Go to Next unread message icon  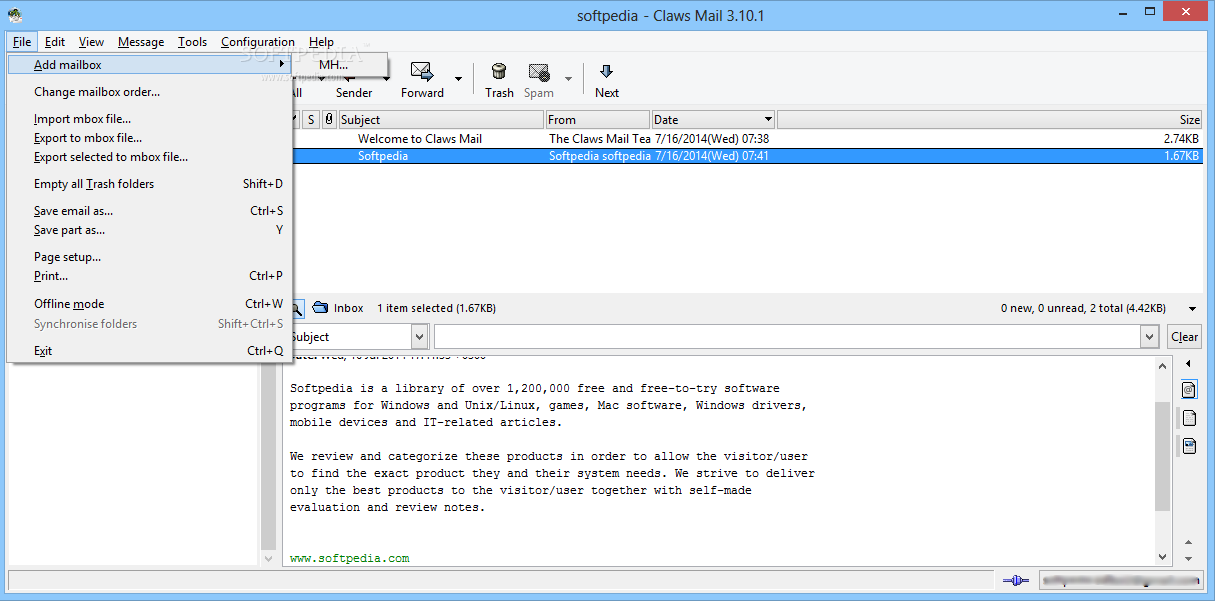click(x=606, y=72)
